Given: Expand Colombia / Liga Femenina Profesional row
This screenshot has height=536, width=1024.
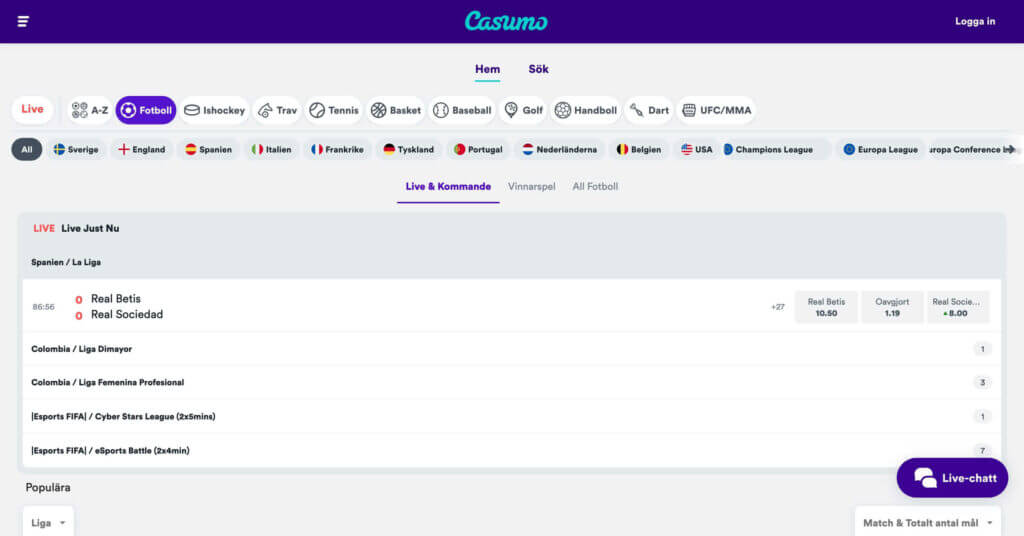Looking at the screenshot, I should click(x=511, y=383).
